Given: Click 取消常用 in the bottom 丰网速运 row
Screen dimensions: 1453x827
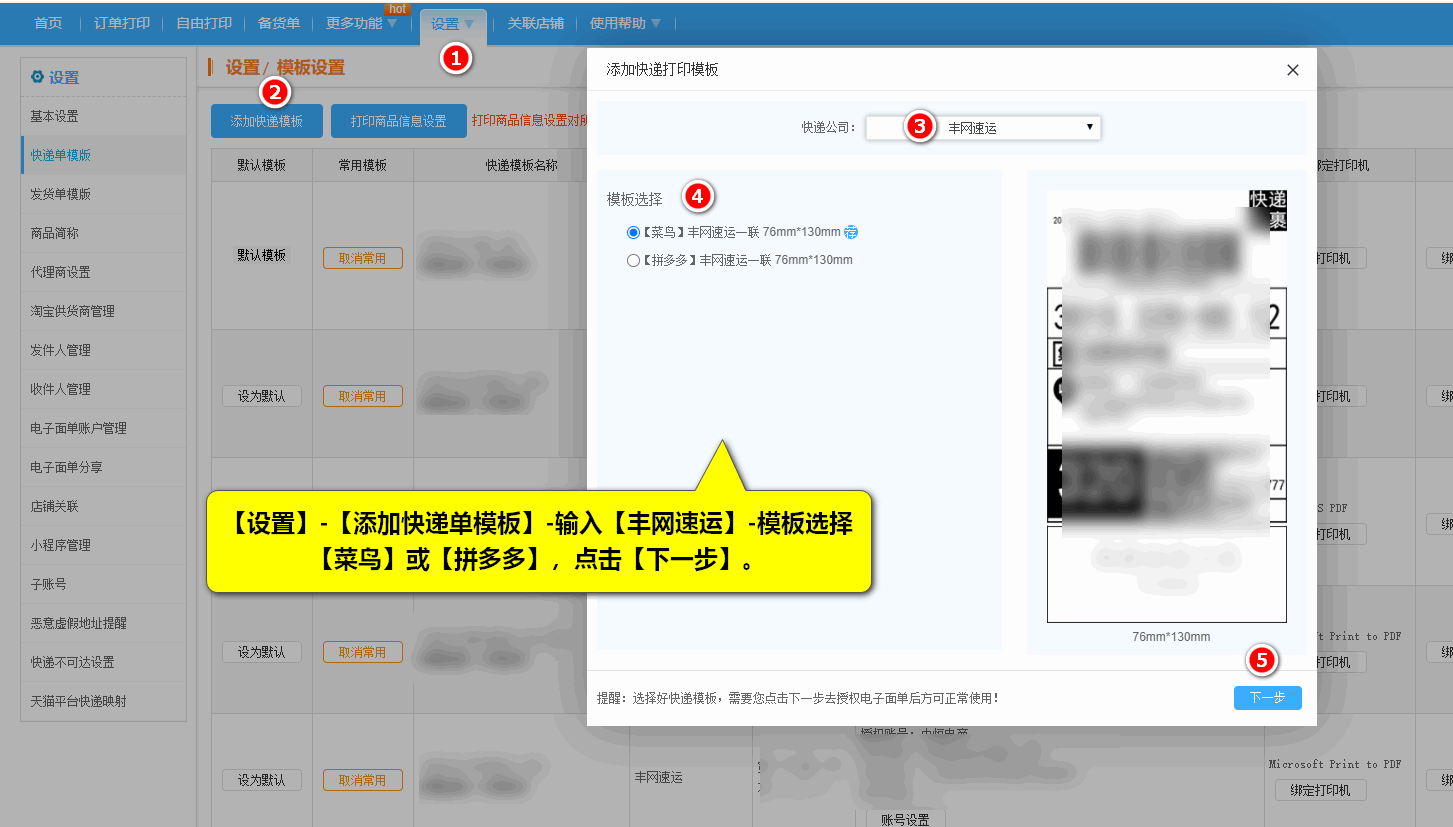Looking at the screenshot, I should 363,780.
